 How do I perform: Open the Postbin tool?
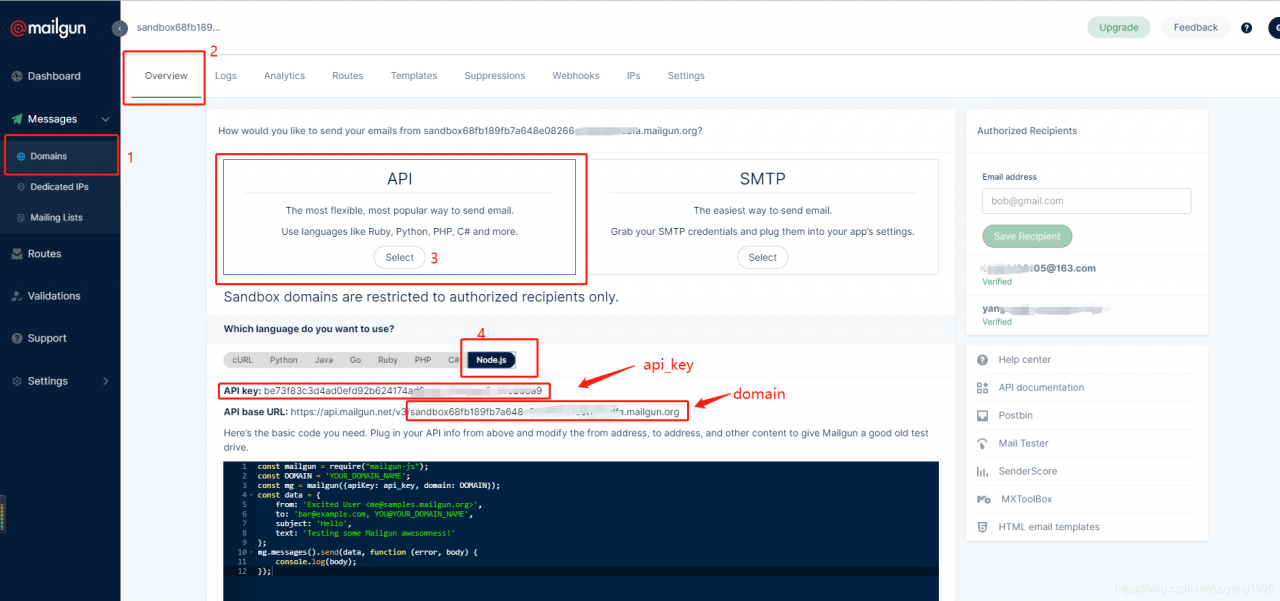tap(1015, 415)
